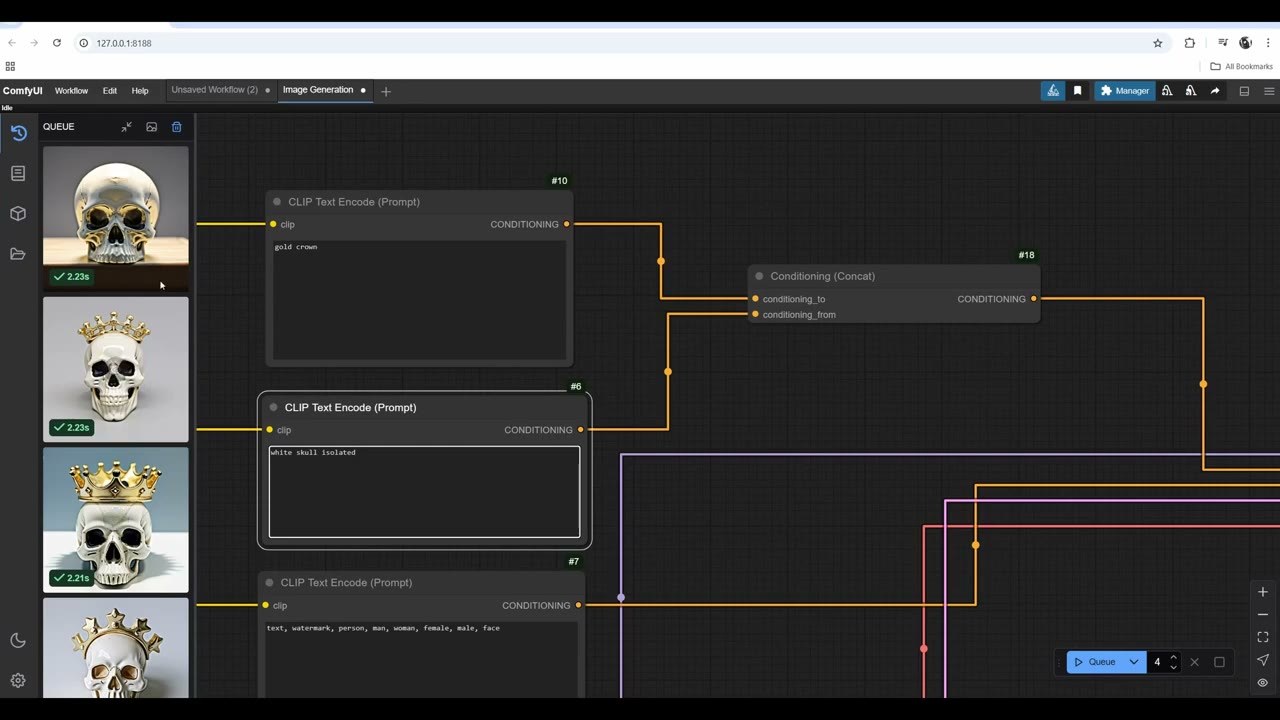
Task: Open the Workflows folder sidebar icon
Action: [18, 254]
